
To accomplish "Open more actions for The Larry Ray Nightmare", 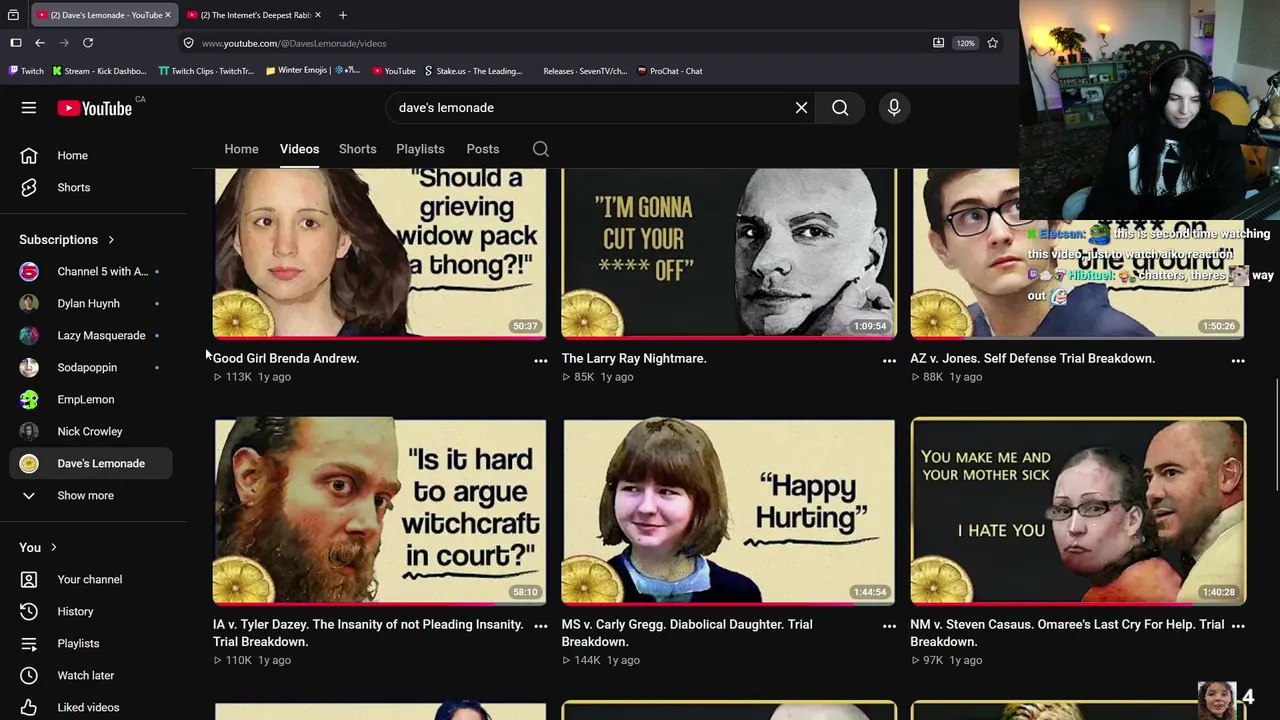I will [889, 360].
